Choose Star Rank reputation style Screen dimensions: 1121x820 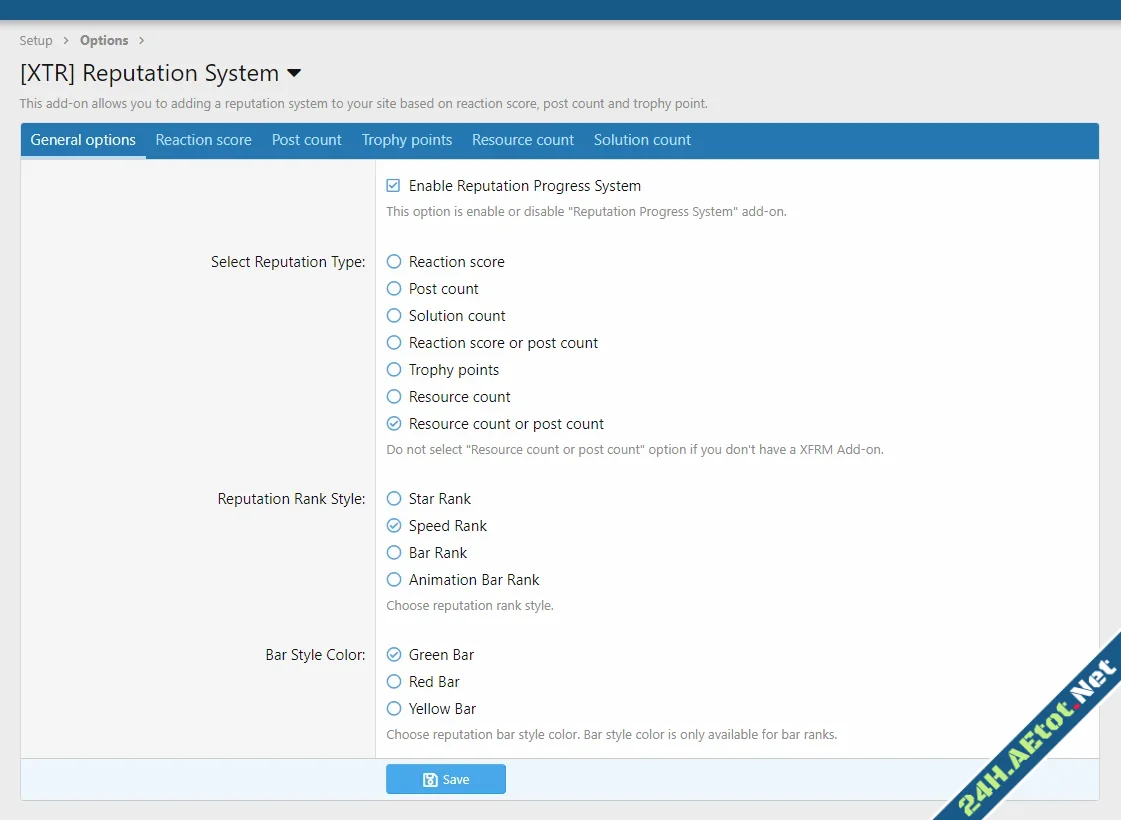click(393, 498)
